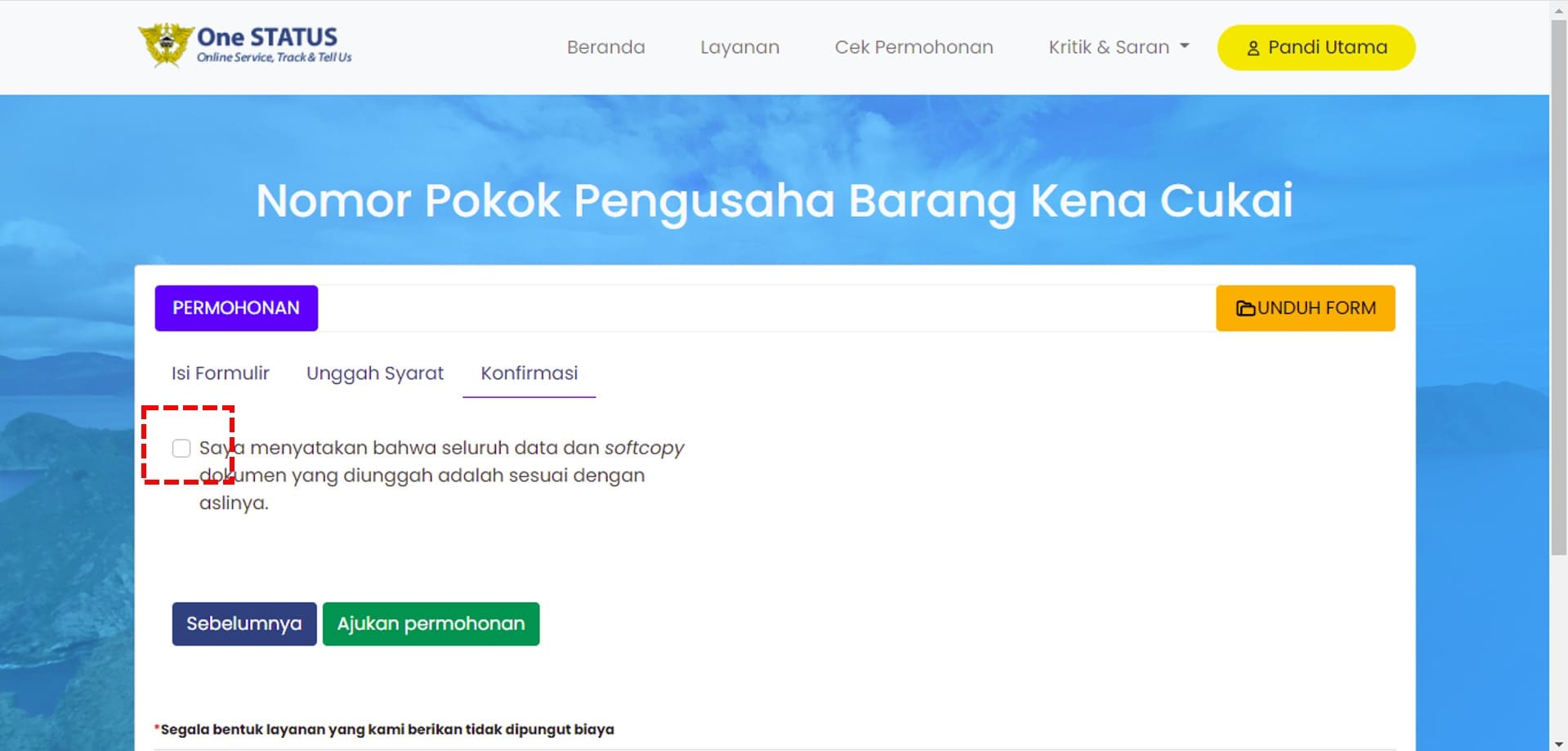Click the purple PERMOHONAN button

click(236, 308)
